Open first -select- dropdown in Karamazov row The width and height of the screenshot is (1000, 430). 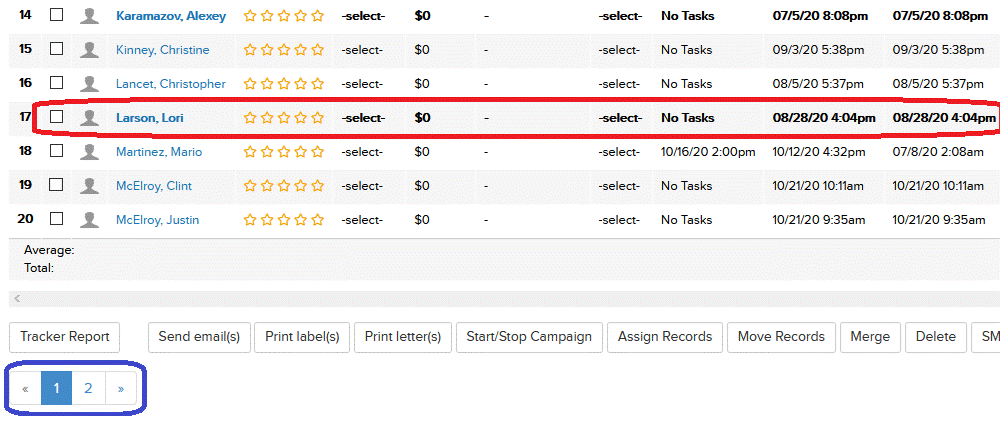pos(363,16)
